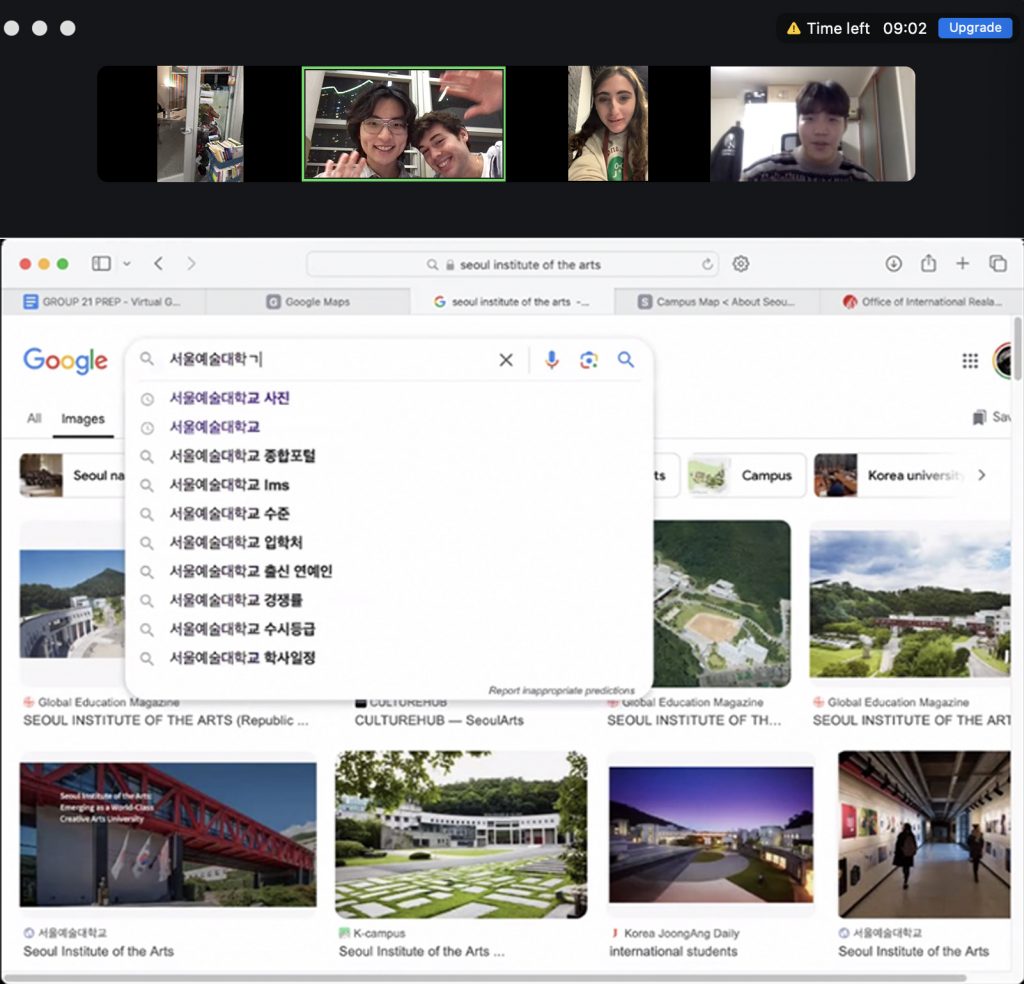Expand filter chips with right chevron

tap(982, 475)
